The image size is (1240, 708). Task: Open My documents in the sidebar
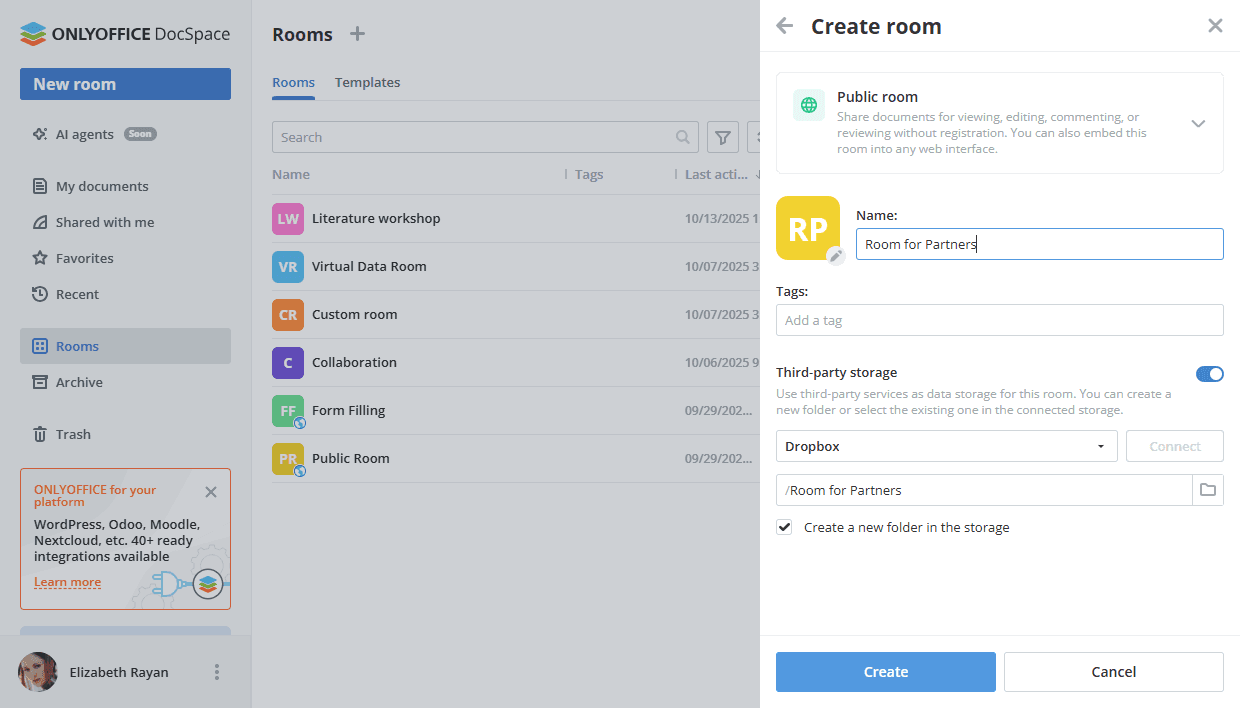pyautogui.click(x=101, y=186)
